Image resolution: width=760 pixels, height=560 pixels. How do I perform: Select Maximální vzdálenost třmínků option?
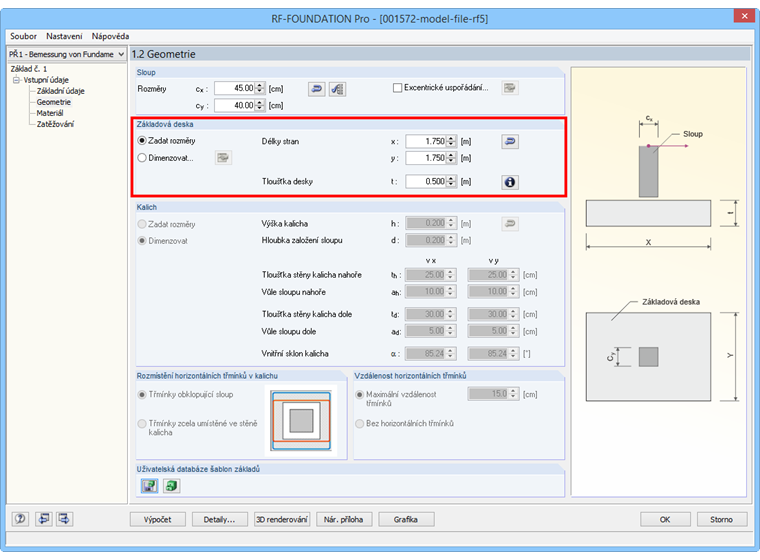(360, 395)
